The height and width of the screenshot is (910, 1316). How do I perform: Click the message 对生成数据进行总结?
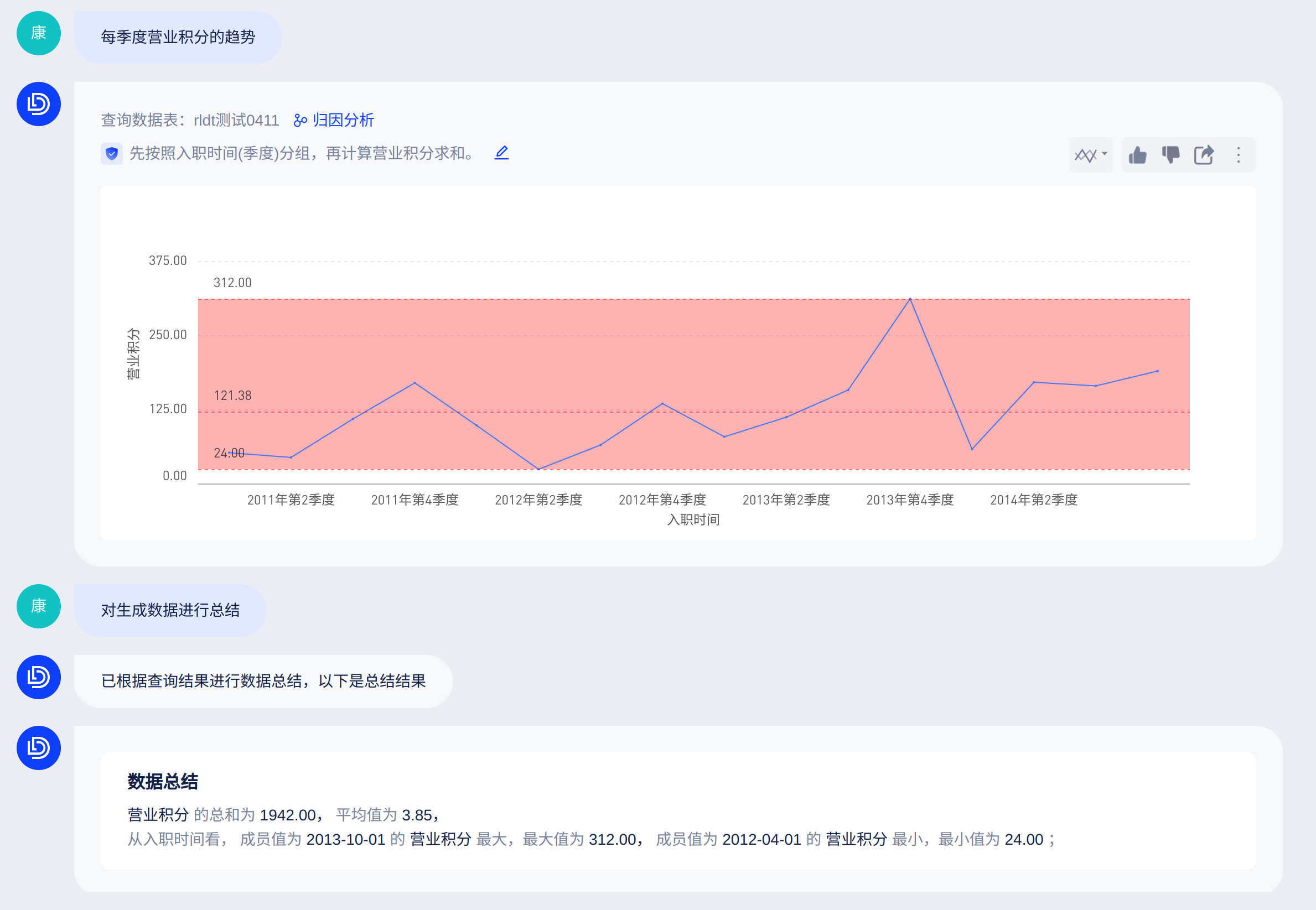click(x=170, y=610)
